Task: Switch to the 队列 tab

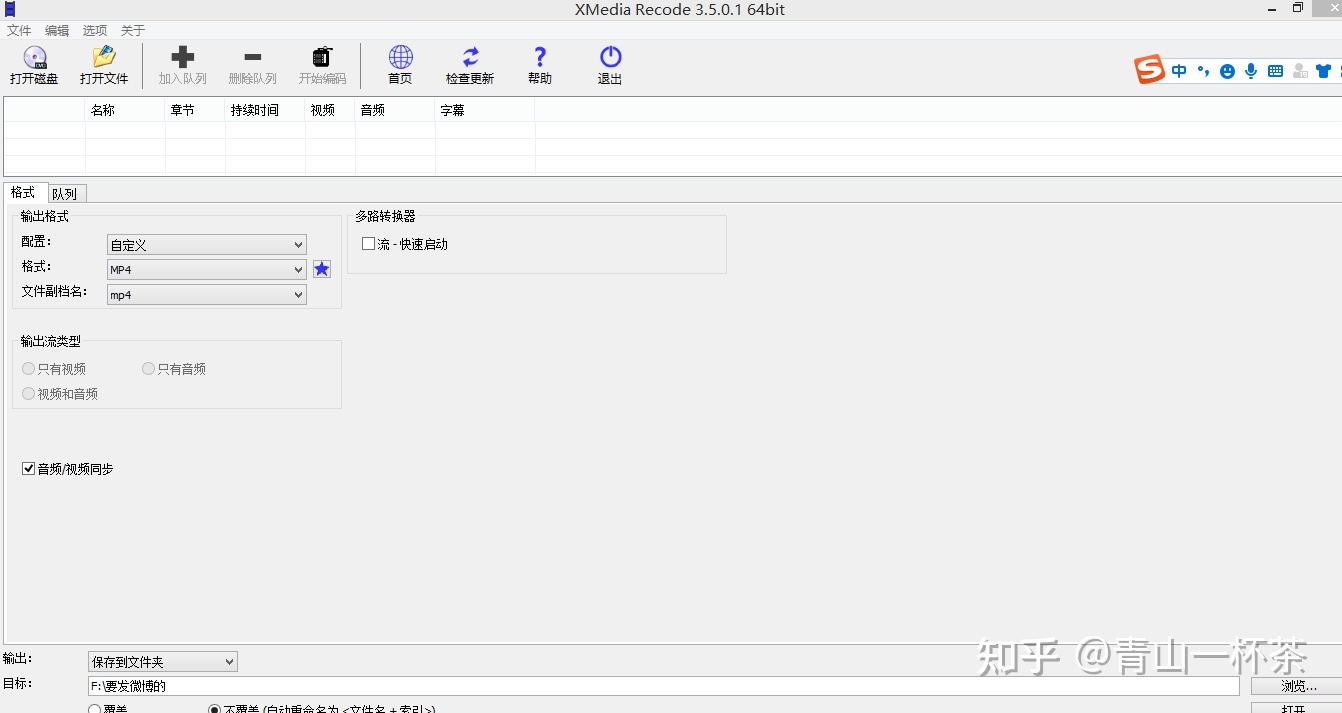Action: pos(65,194)
